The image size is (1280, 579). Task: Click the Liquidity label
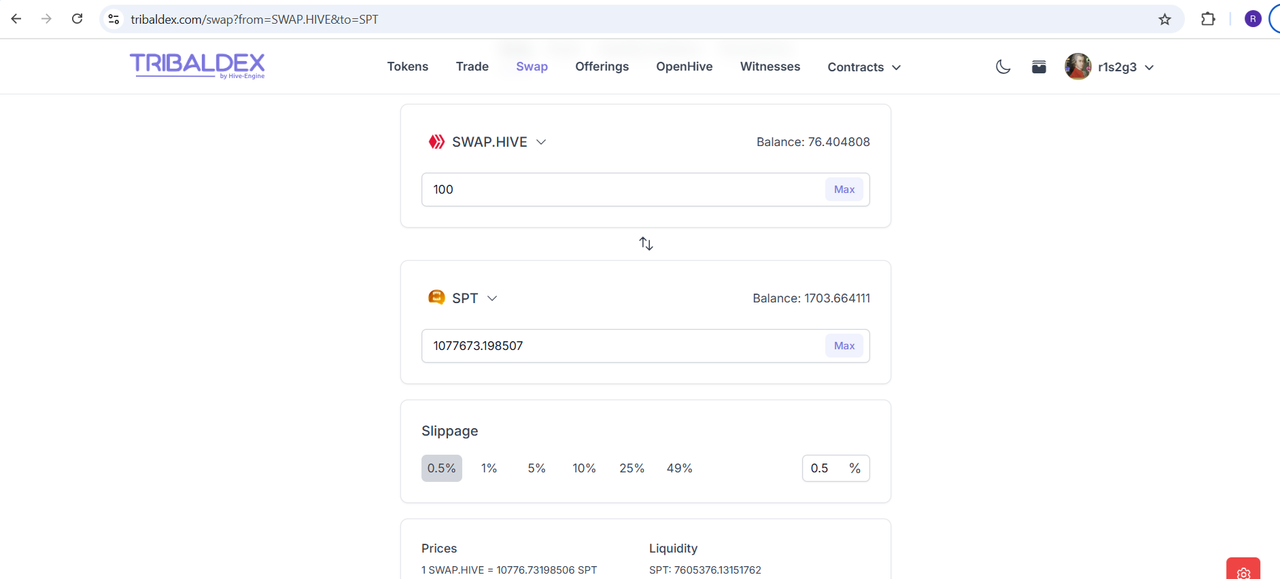[673, 548]
